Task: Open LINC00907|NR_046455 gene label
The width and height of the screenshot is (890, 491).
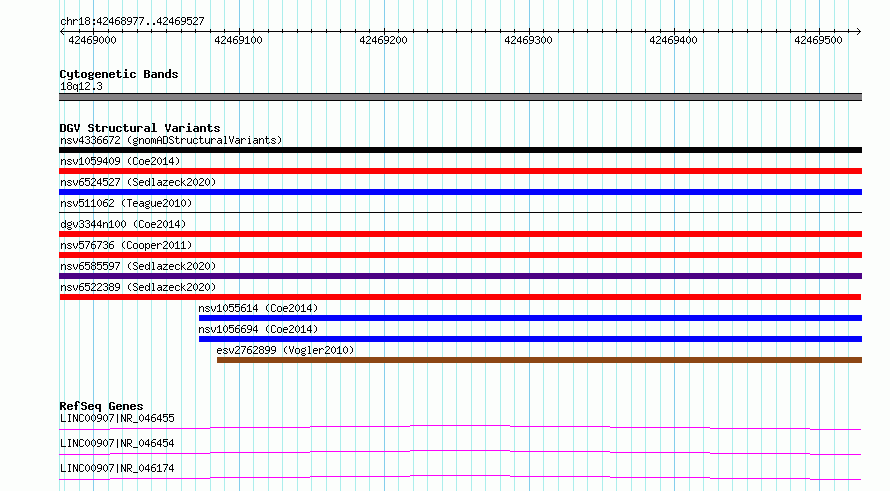Action: coord(117,418)
